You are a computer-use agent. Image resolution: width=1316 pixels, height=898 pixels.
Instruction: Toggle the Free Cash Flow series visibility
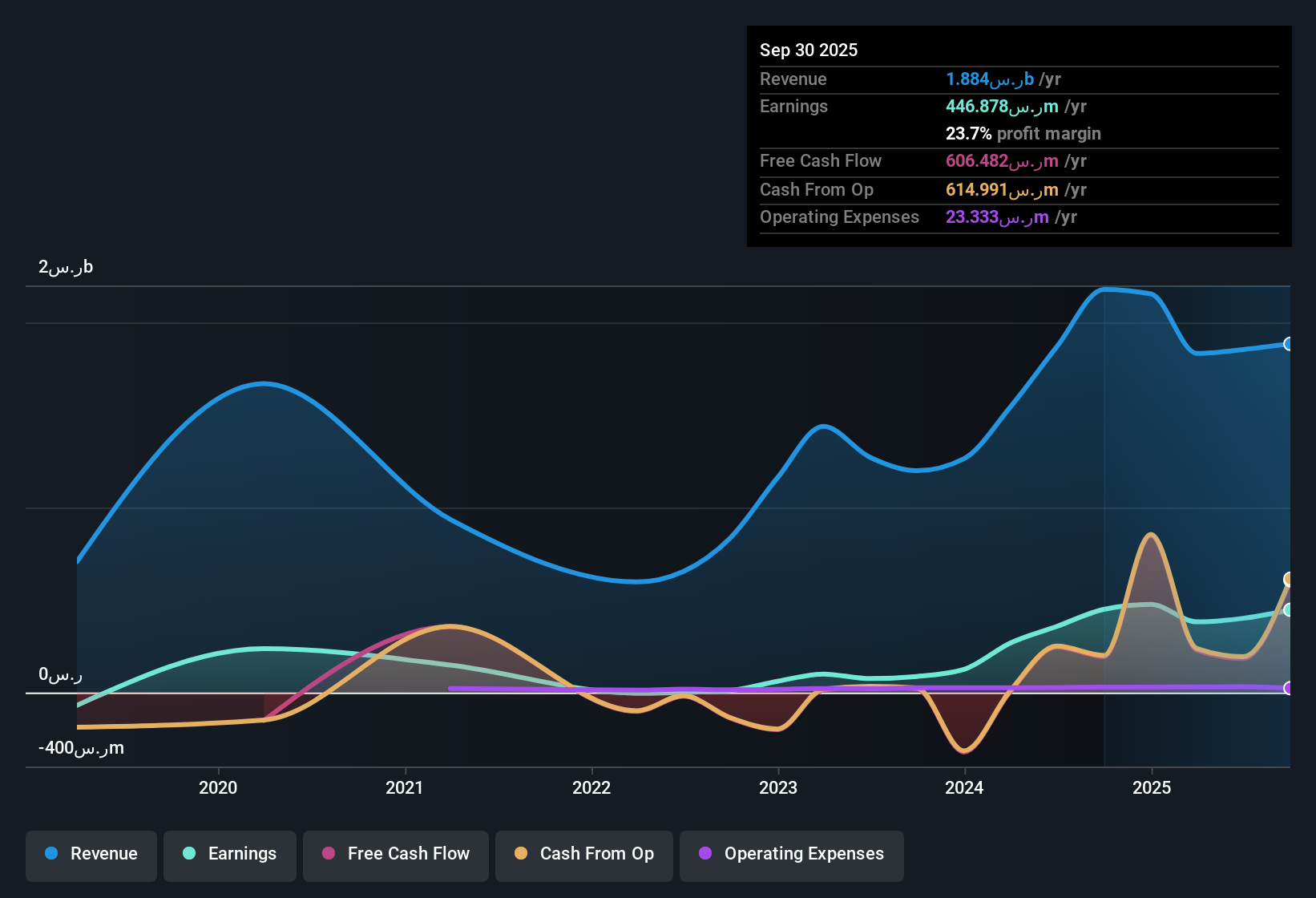395,854
